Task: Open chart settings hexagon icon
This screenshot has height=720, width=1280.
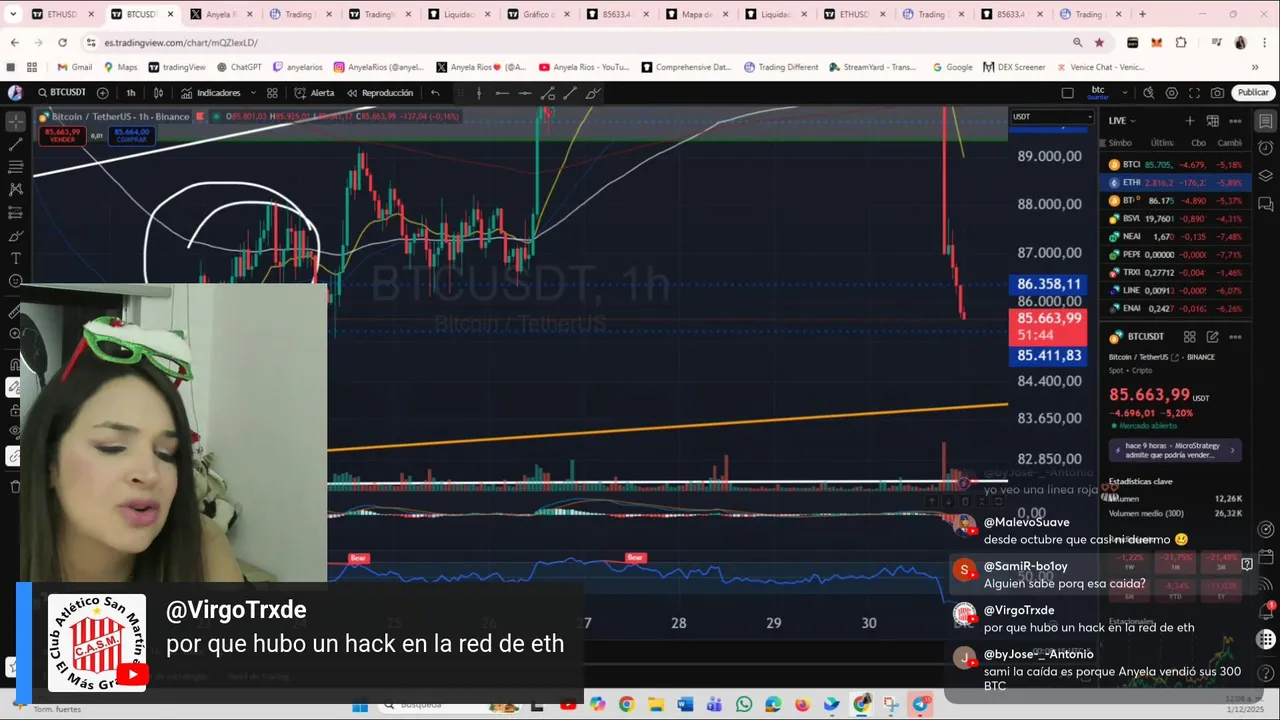Action: 1172,93
